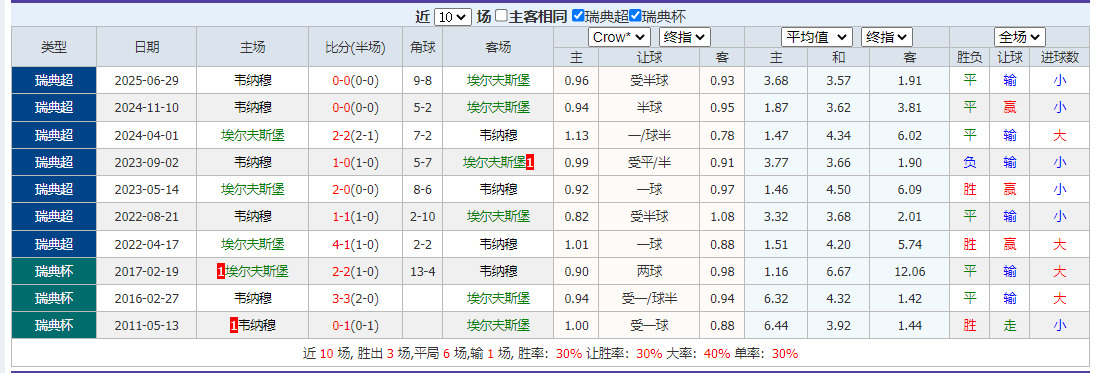The width and height of the screenshot is (1096, 373).
Task: Click the 走 handicap result in the 2011-05-13 row
Action: [x=1009, y=326]
